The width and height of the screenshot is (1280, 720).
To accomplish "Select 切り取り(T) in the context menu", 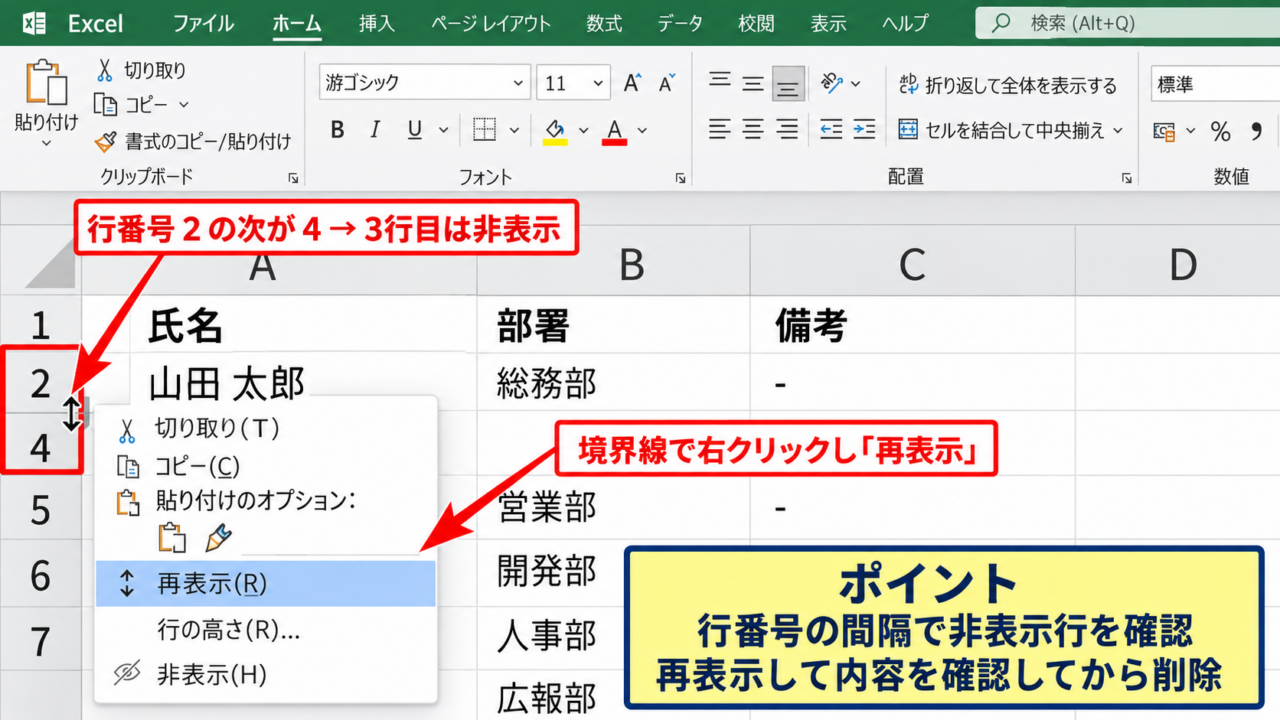I will 266,428.
